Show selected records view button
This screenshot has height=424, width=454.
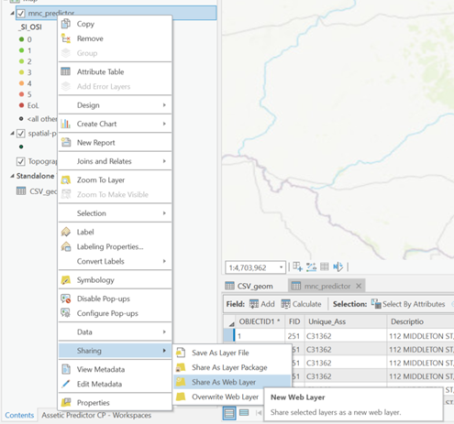tap(244, 413)
